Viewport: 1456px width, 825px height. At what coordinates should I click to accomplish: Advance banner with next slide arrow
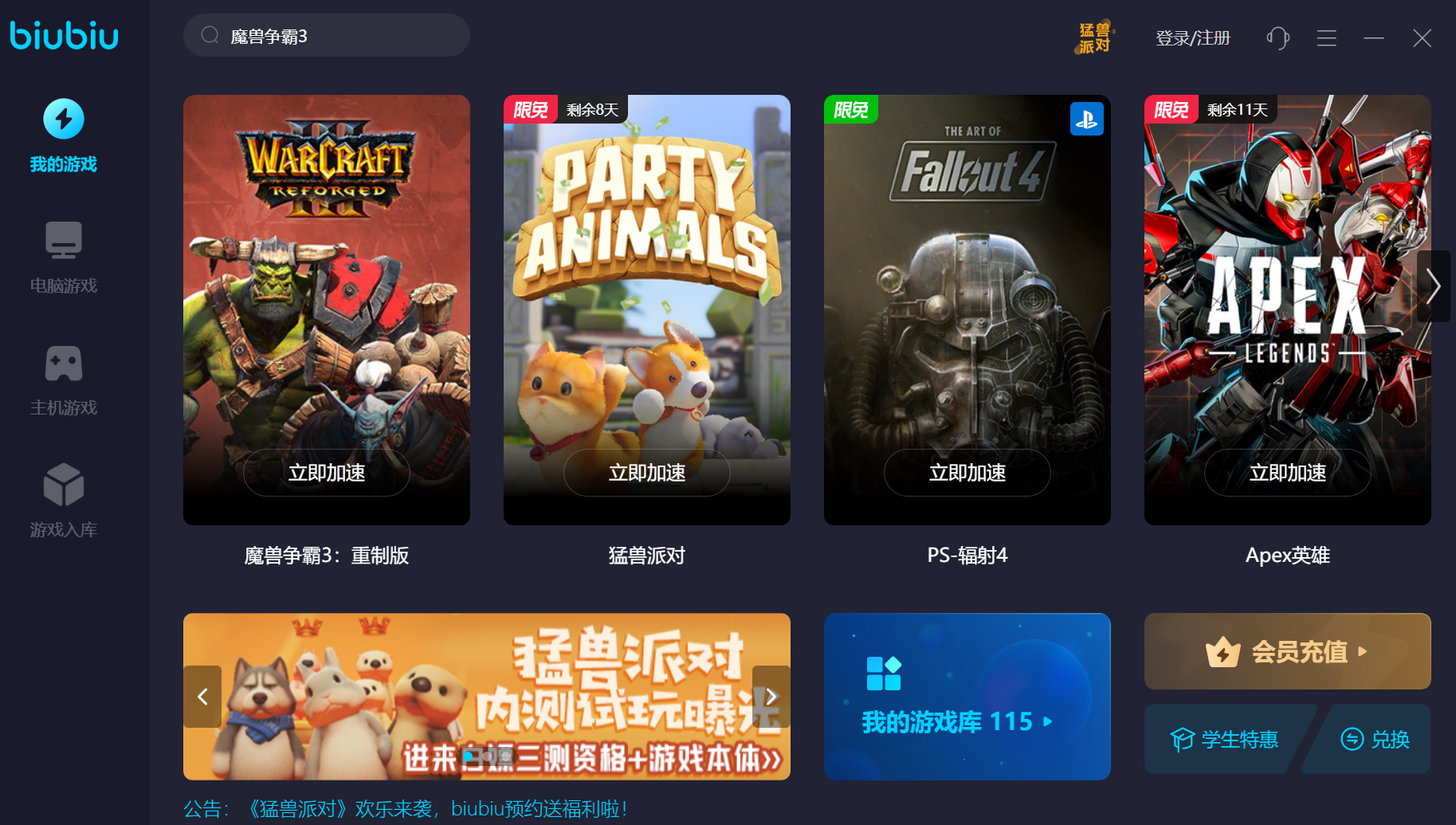pyautogui.click(x=771, y=697)
